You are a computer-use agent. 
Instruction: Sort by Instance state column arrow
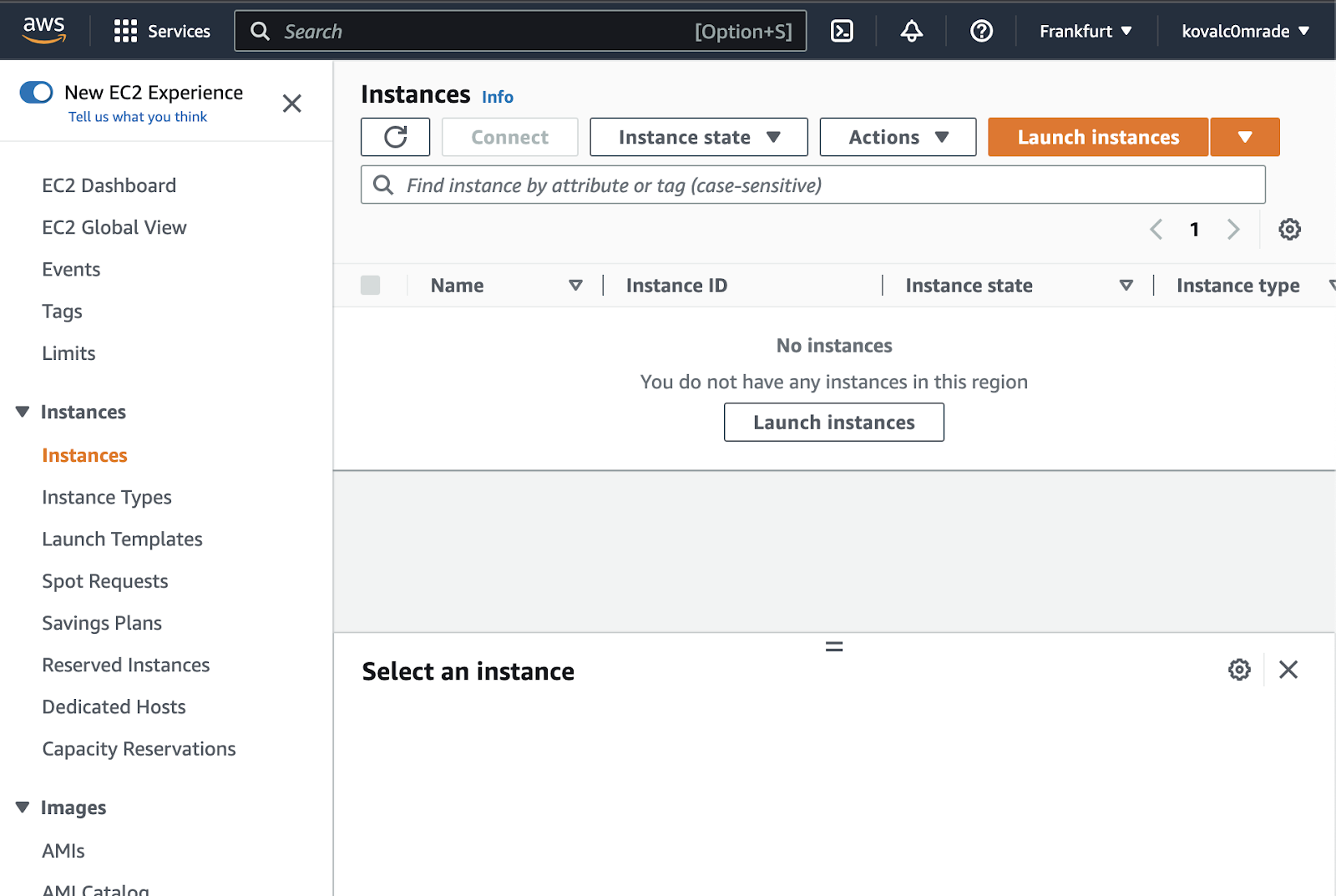pyautogui.click(x=1126, y=286)
